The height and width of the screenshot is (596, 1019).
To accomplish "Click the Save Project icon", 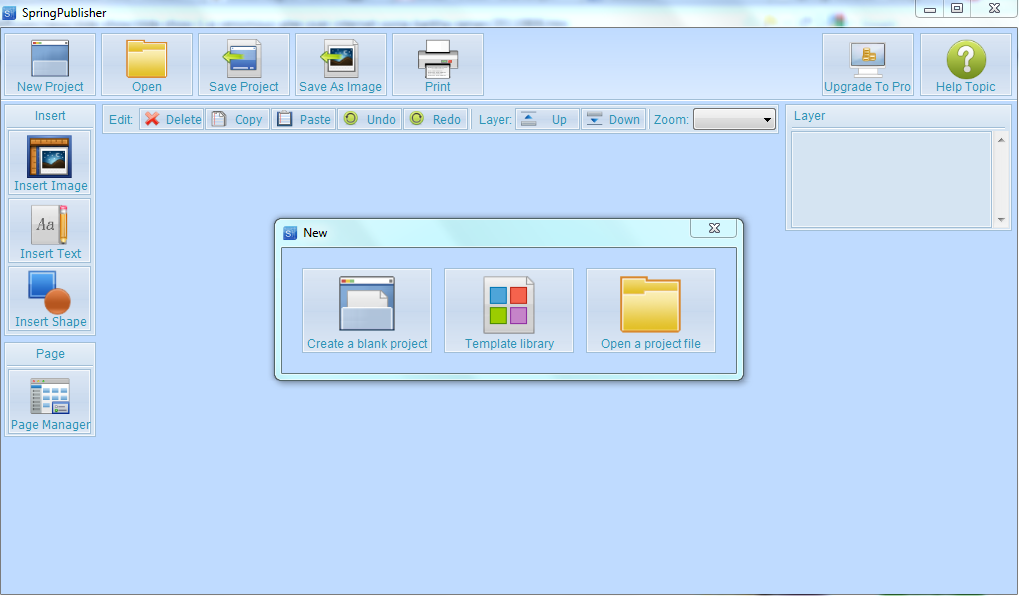I will [244, 64].
